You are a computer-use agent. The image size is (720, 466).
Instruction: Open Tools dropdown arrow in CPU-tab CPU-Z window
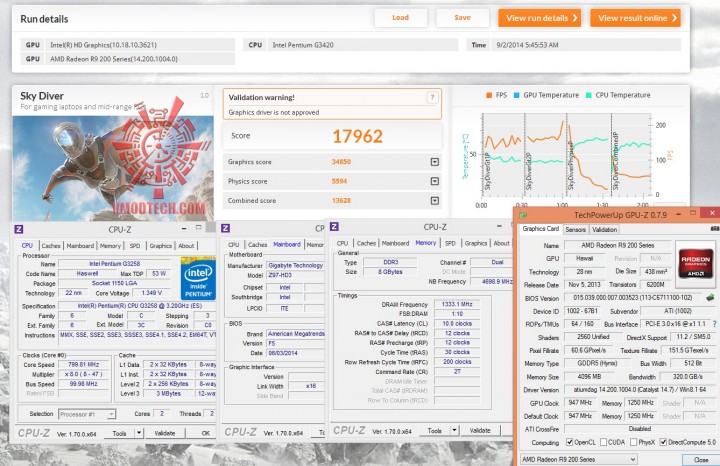pos(139,433)
